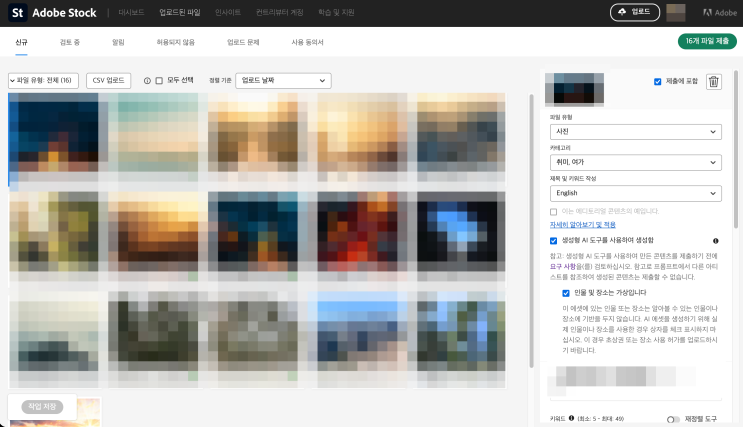This screenshot has height=427, width=743.
Task: Click the 16개 파일 제출 button
Action: tap(707, 41)
